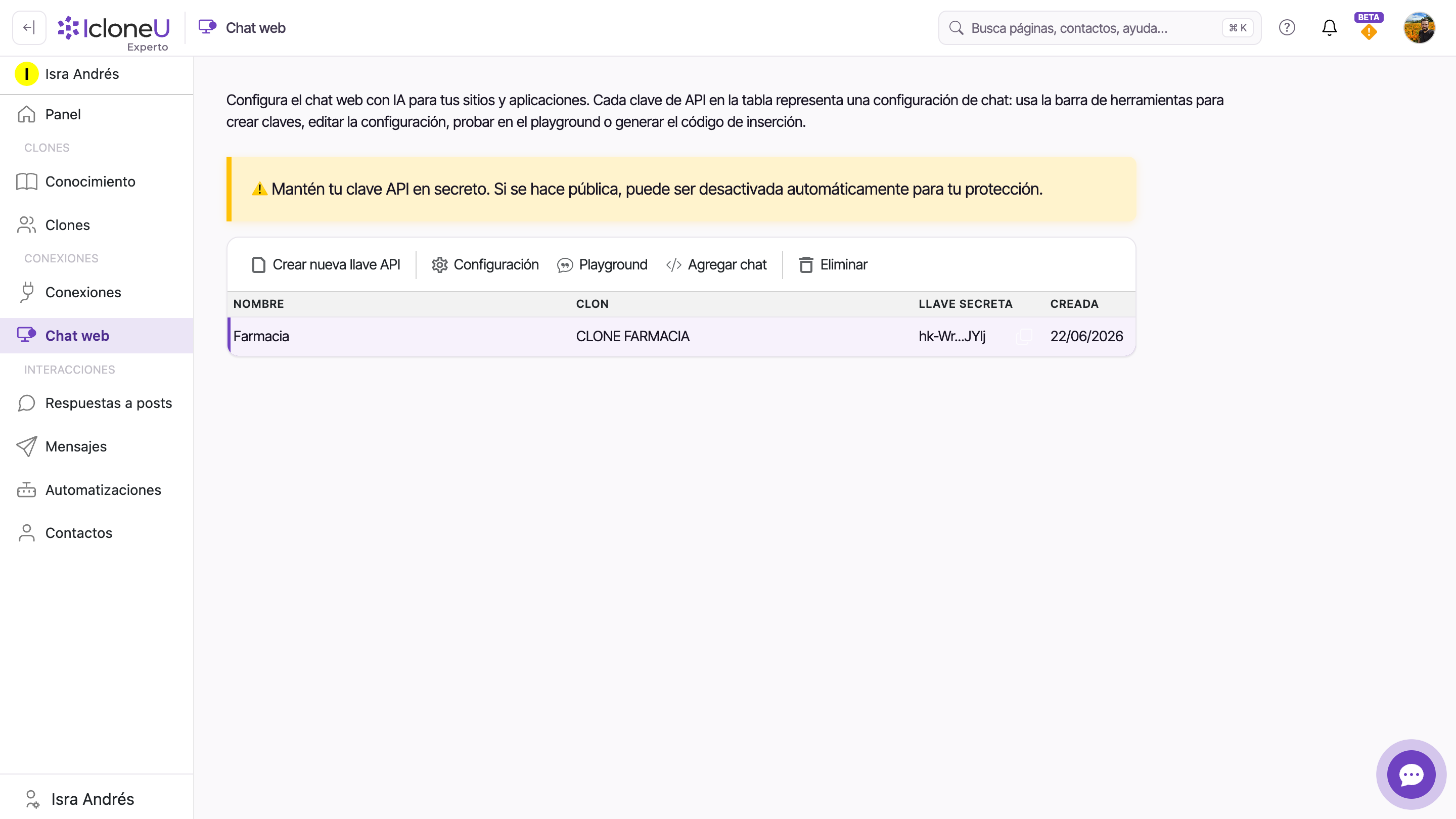Screen dimensions: 1456x819
Task: Click the Chat web monitor icon in header
Action: click(x=207, y=27)
